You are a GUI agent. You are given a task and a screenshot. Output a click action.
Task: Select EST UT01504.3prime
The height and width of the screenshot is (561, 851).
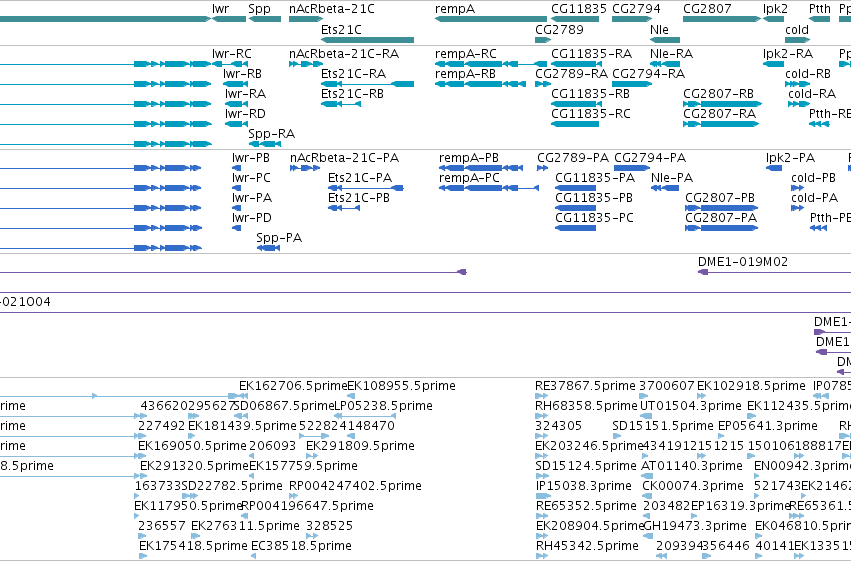pyautogui.click(x=690, y=406)
